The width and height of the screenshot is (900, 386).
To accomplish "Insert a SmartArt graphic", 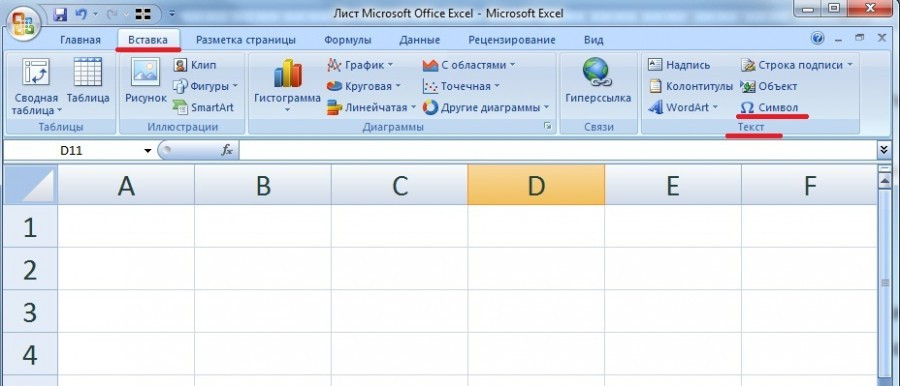I will click(204, 107).
